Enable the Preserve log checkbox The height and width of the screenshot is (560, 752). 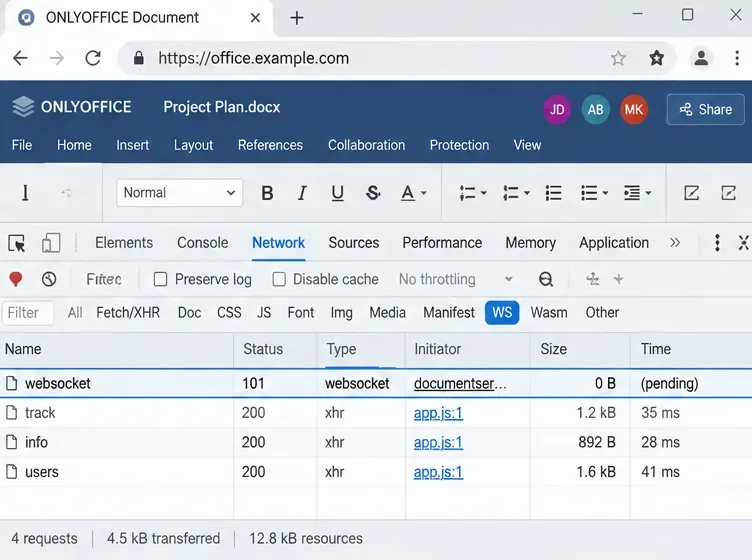click(x=160, y=279)
